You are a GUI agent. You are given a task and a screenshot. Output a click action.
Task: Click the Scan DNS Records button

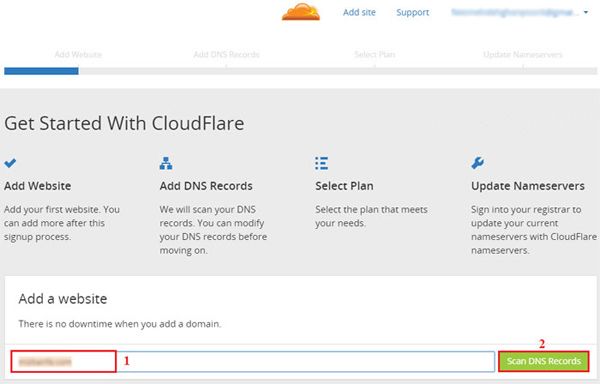[x=543, y=361]
